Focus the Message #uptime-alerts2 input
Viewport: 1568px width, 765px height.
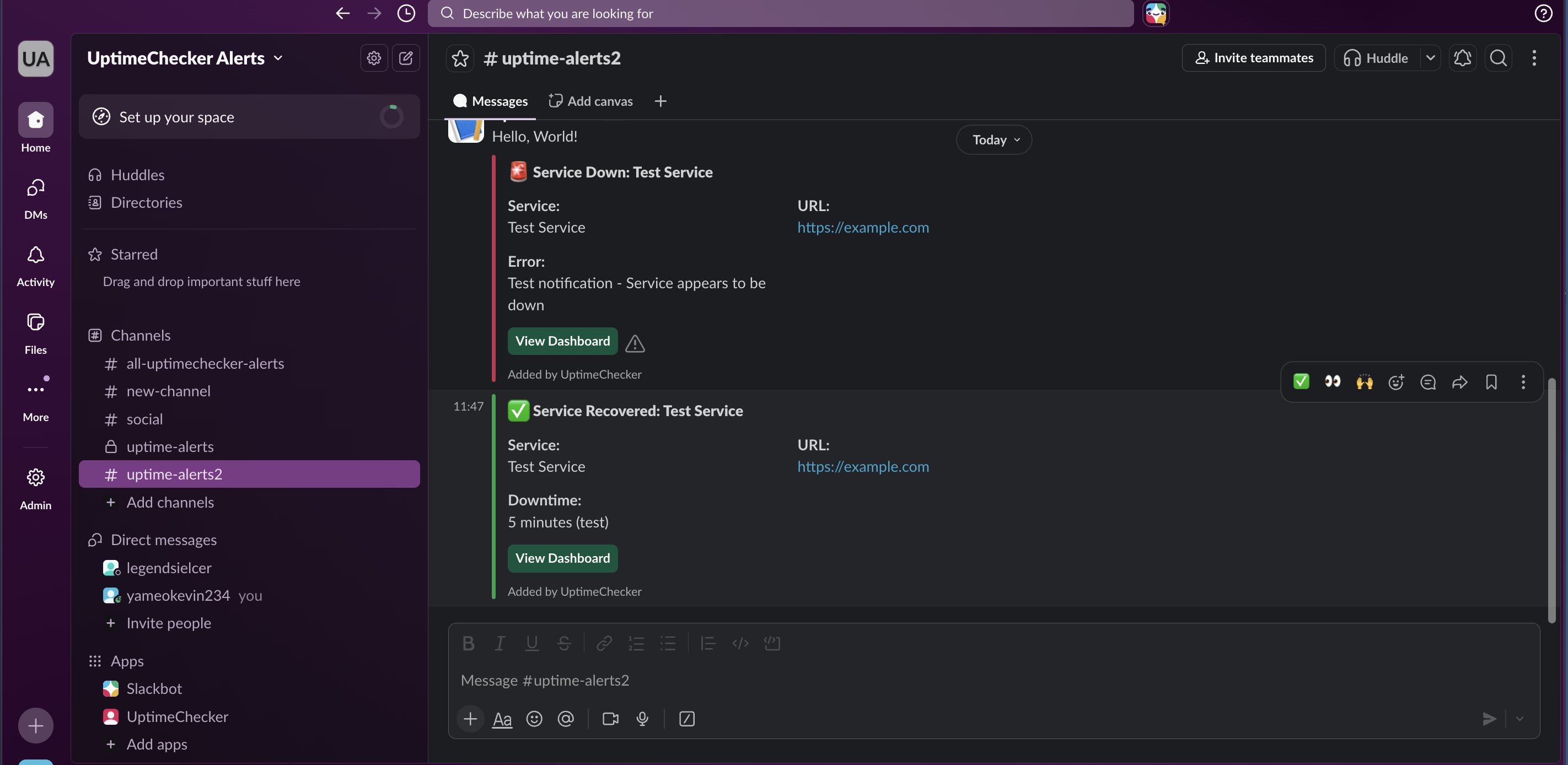[994, 681]
